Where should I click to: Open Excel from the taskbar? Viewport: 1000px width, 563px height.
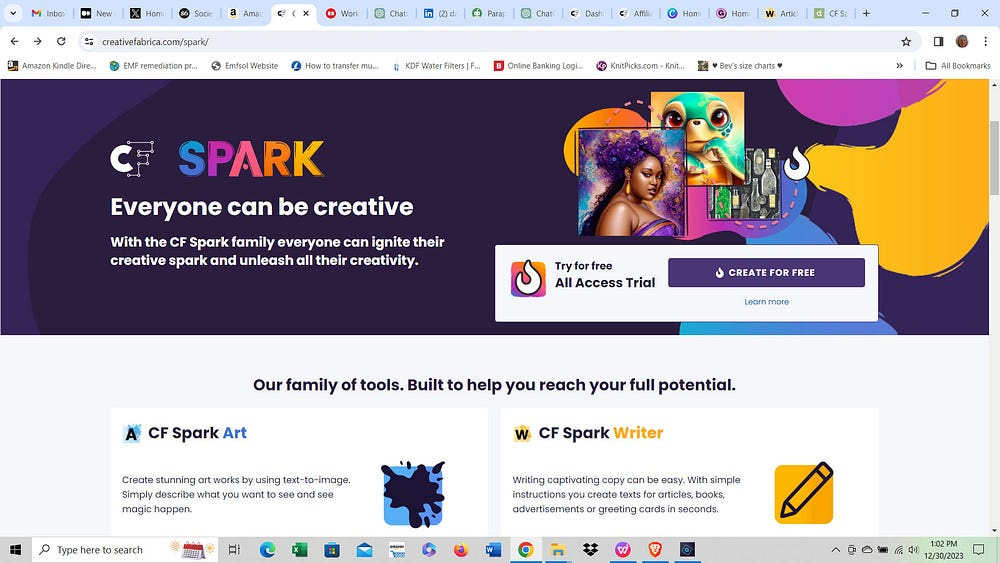tap(300, 550)
